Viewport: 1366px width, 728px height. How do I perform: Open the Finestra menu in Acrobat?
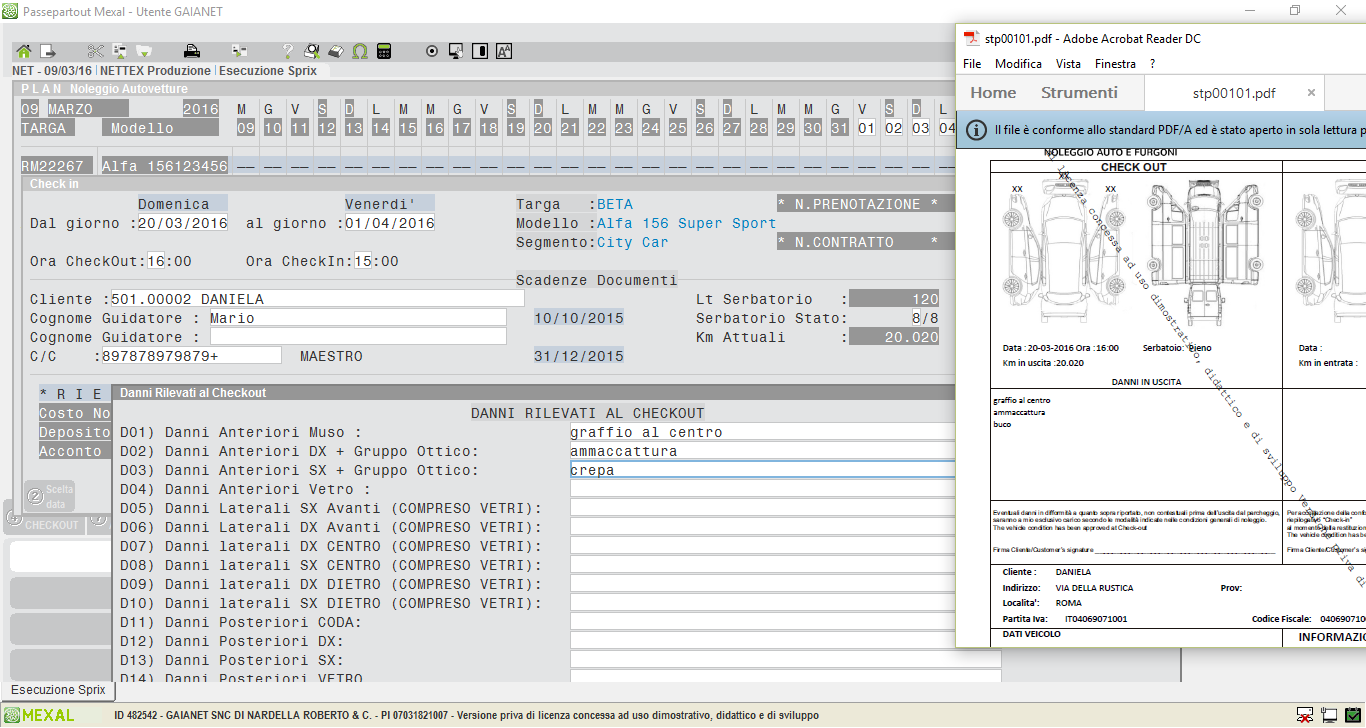[x=1115, y=63]
